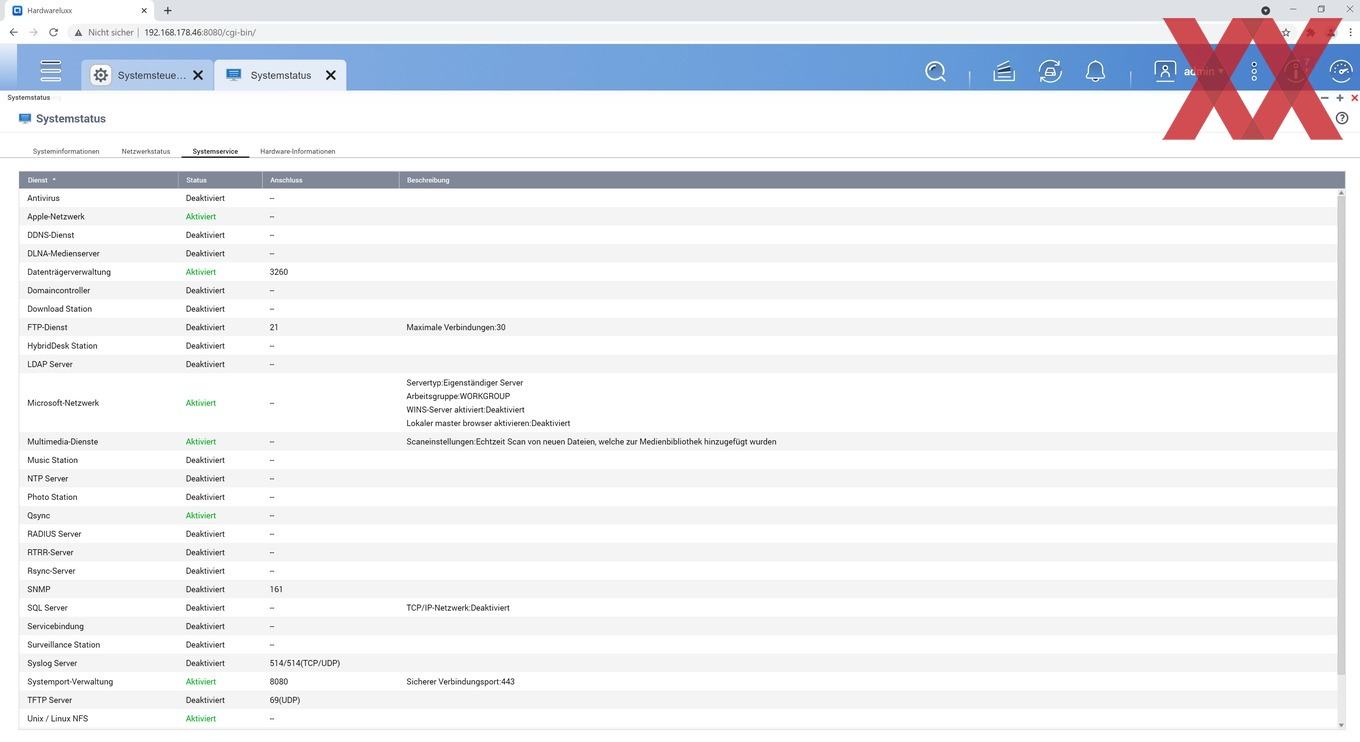Open more options three-dot icon
Screen dimensions: 1360x742
(x=1254, y=72)
